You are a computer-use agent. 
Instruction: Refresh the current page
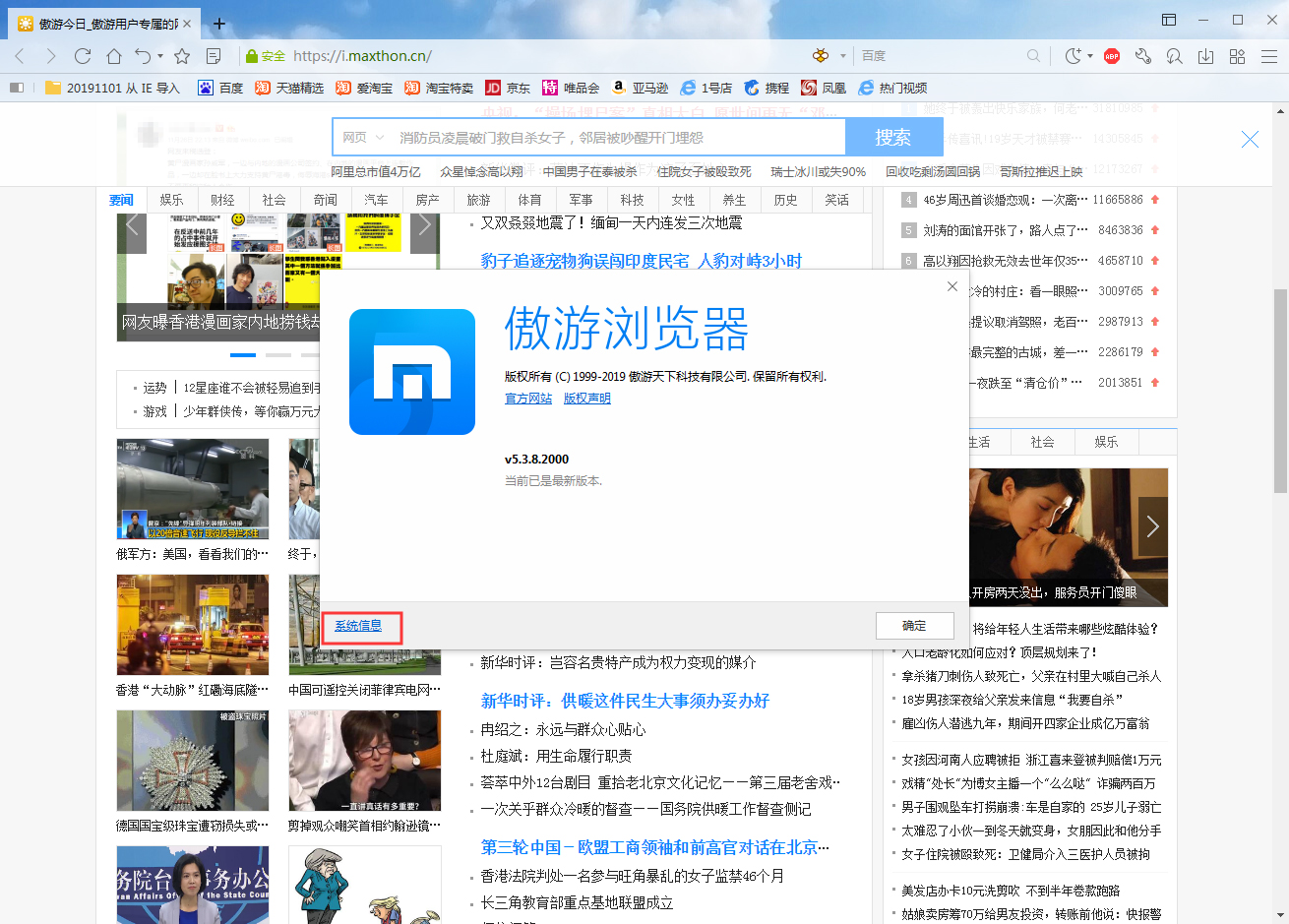point(83,57)
